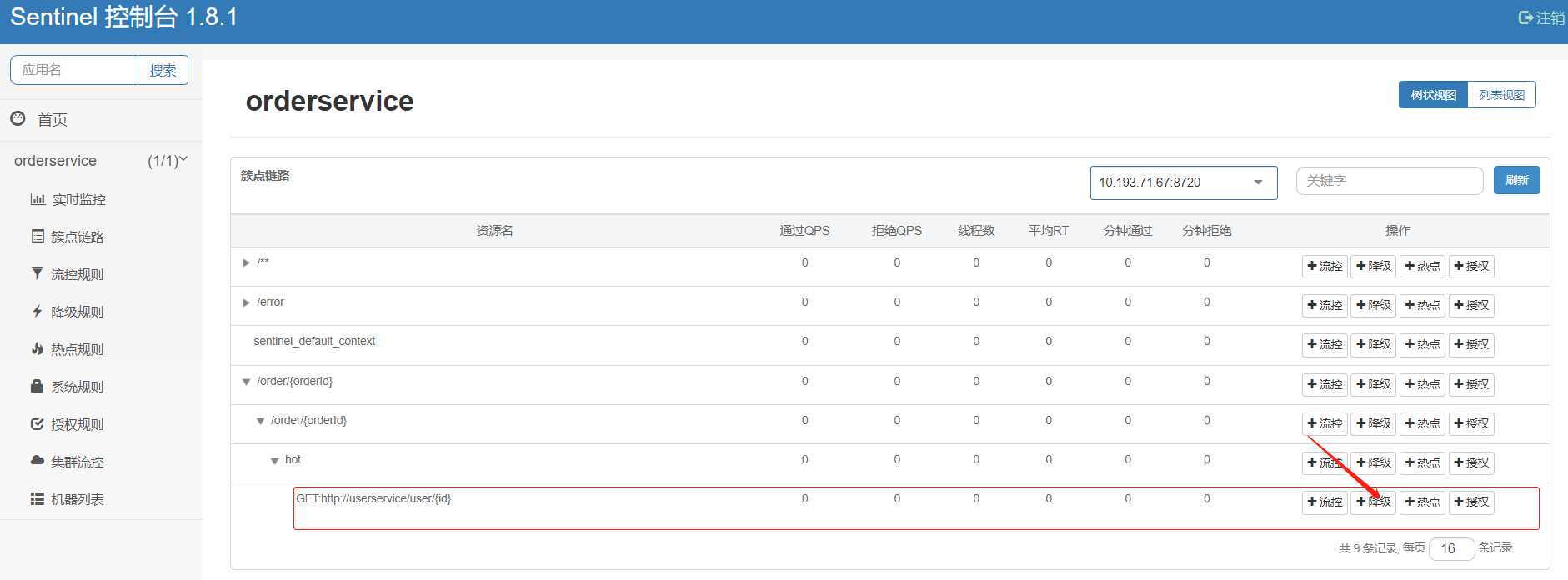Add 热点 rule for /** row
Image resolution: width=1568 pixels, height=580 pixels.
1422,266
